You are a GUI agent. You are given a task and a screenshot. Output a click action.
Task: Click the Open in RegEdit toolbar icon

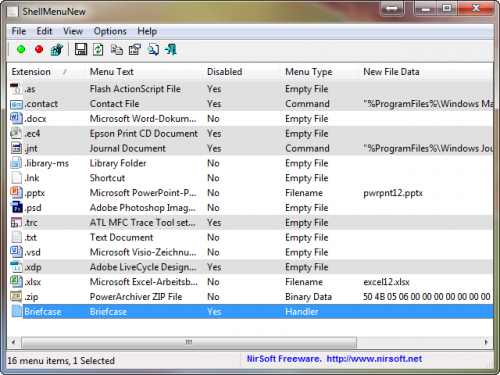pyautogui.click(x=57, y=50)
